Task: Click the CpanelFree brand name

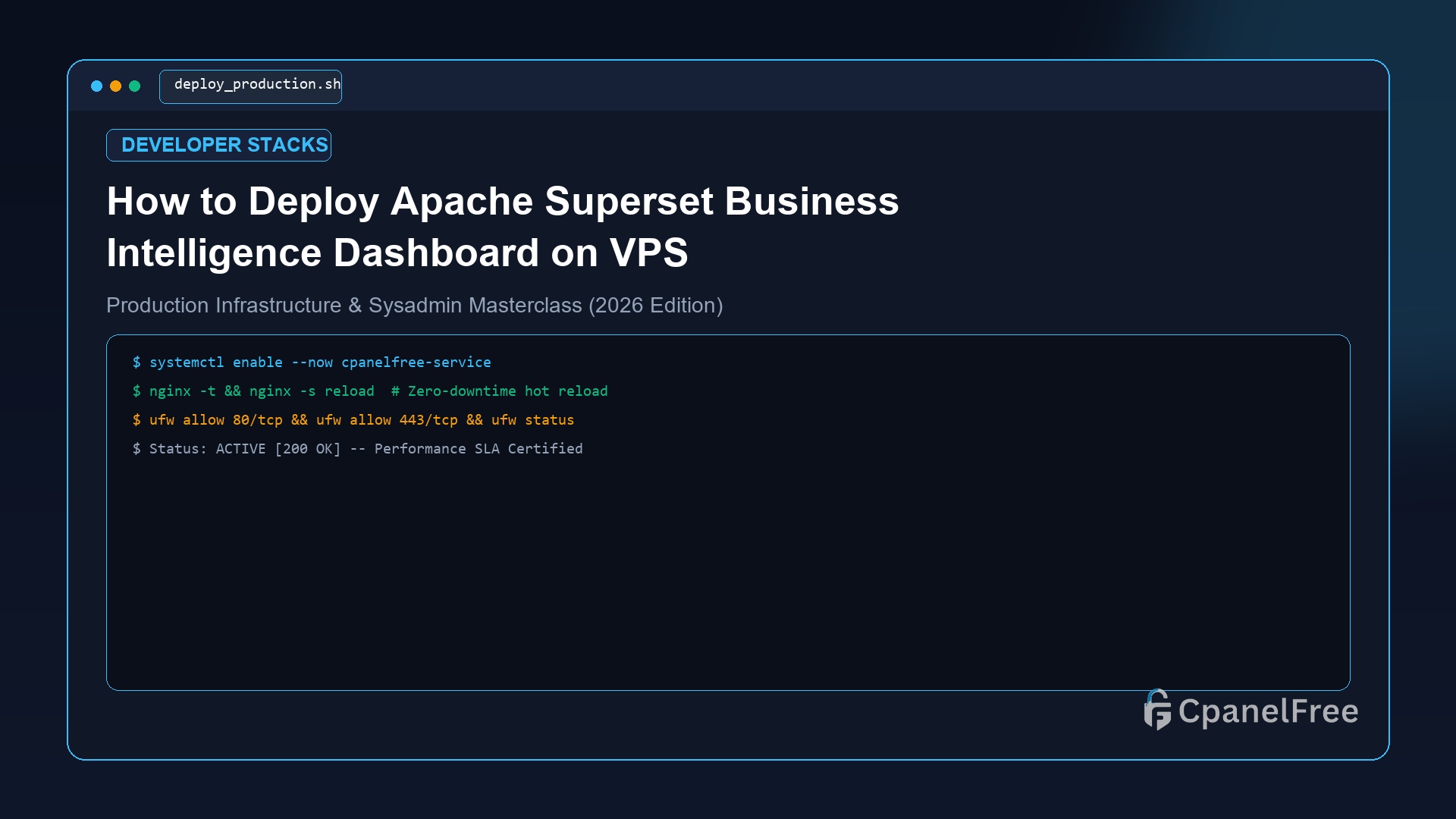Action: pyautogui.click(x=1268, y=711)
